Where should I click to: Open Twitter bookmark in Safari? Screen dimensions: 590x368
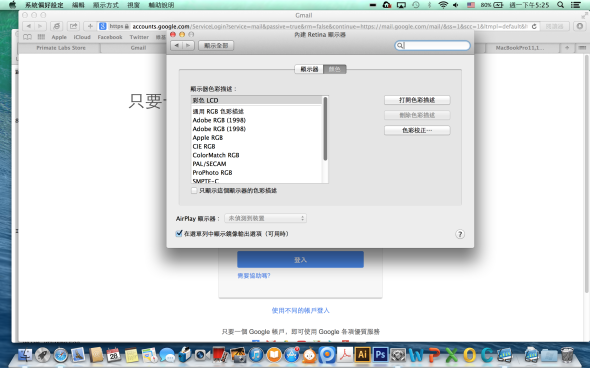point(139,37)
